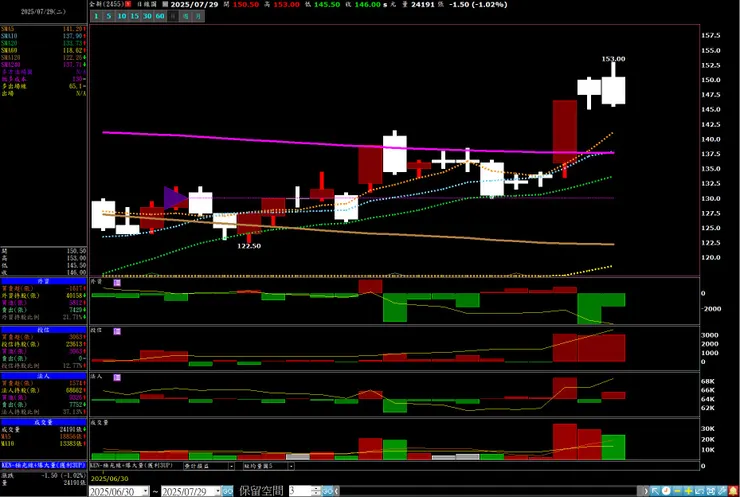This screenshot has width=740, height=497.
Task: Click the 153.00 high price label
Action: point(614,59)
